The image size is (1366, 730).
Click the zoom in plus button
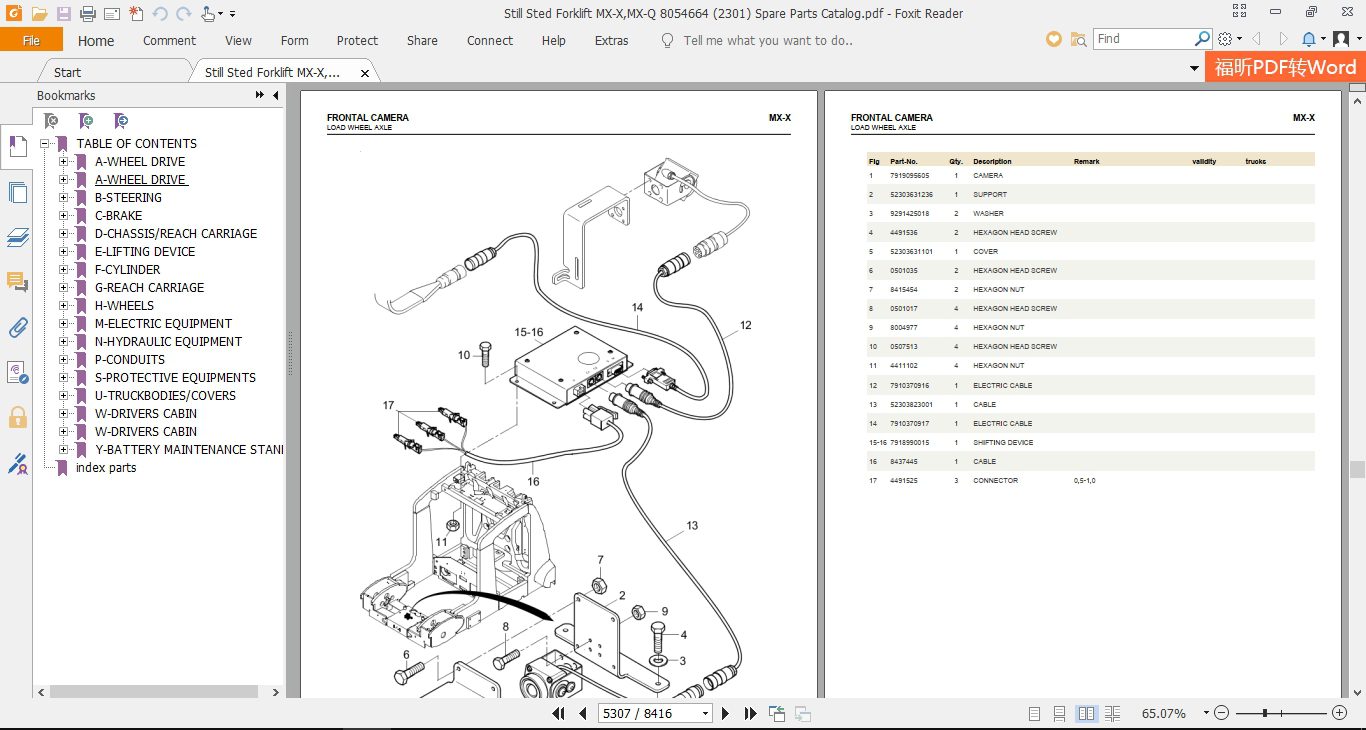[x=1339, y=713]
